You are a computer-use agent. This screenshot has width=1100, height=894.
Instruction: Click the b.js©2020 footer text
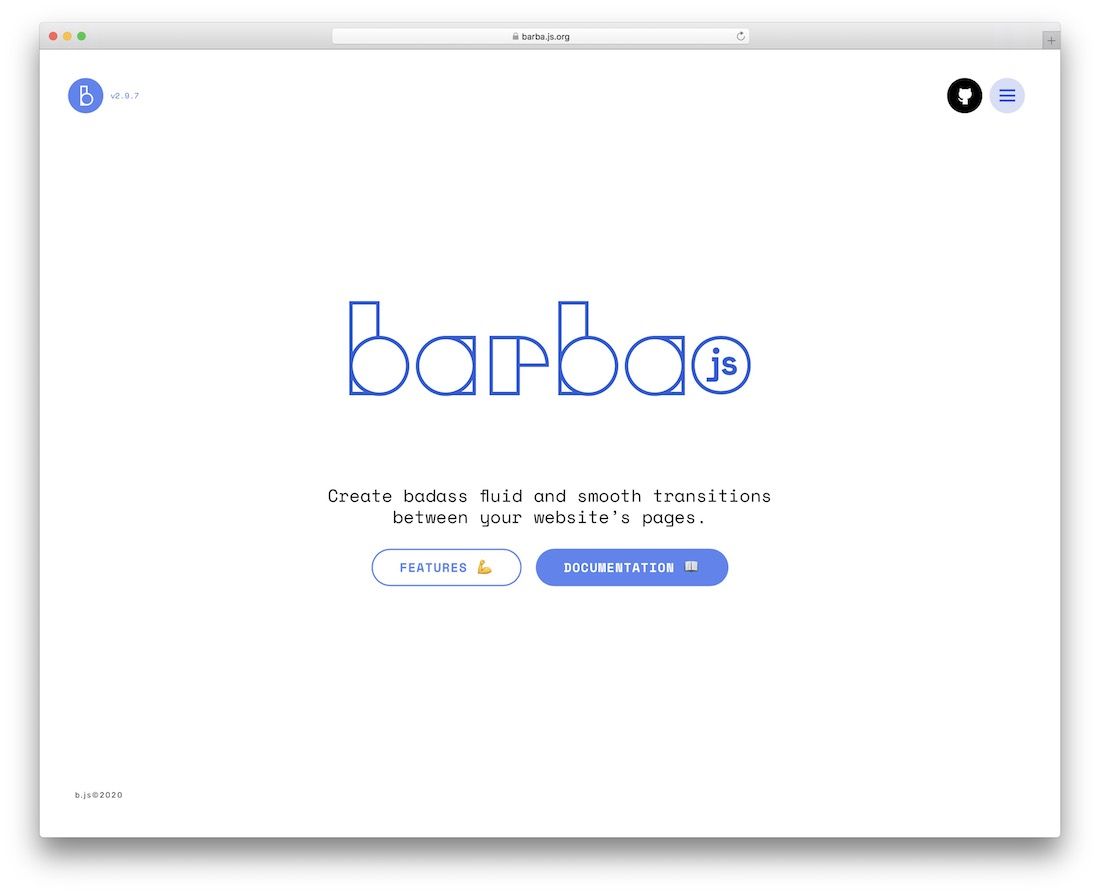(x=99, y=795)
